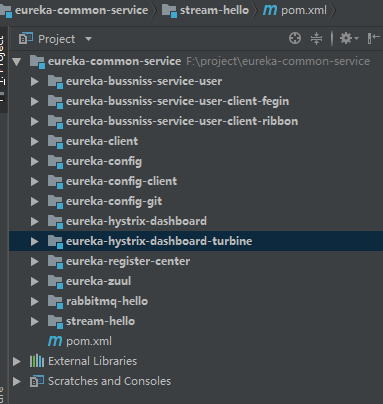The image size is (383, 404).
Task: Click the root eureka-common-service folder icon
Action: pos(37,62)
